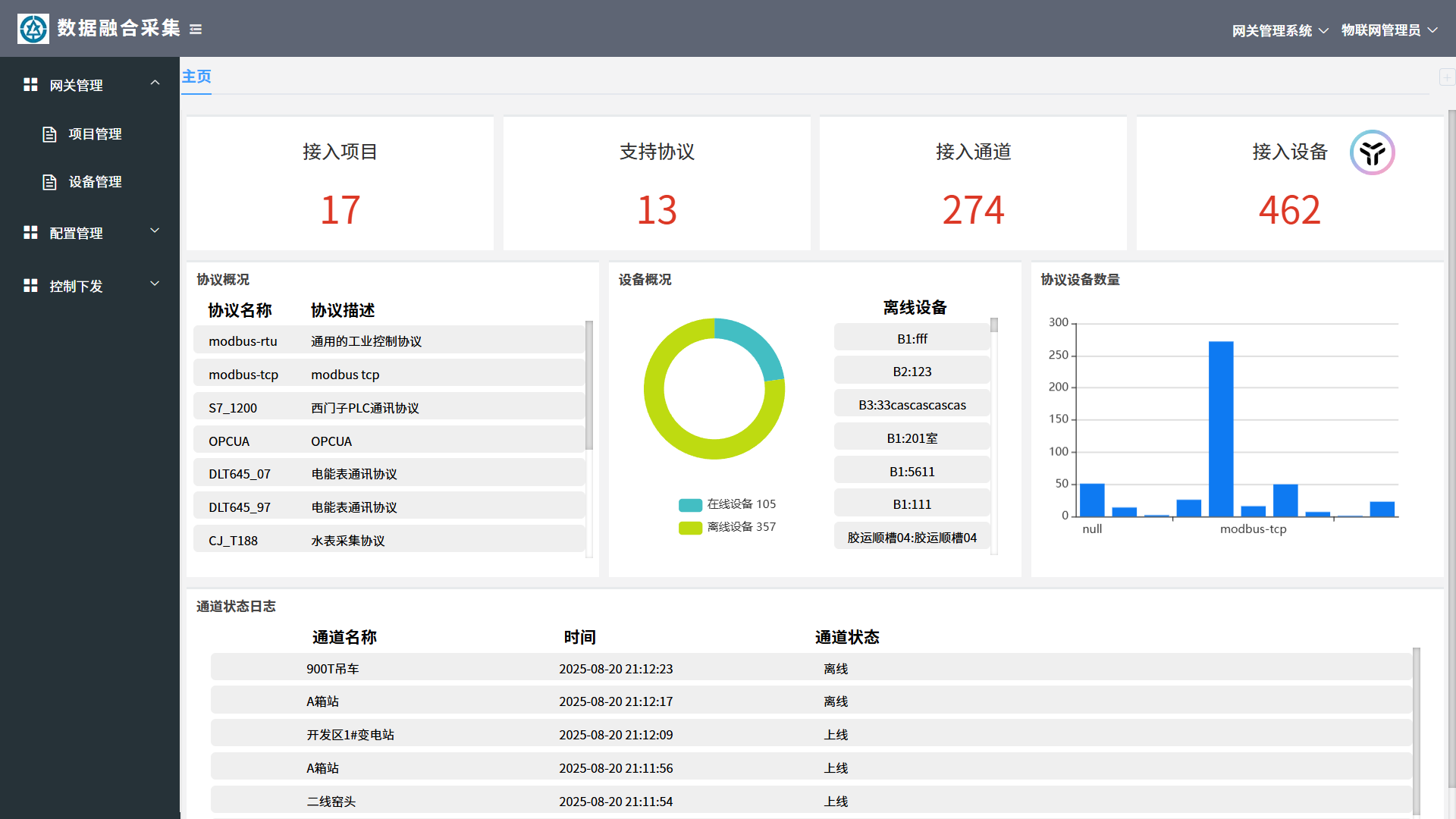Viewport: 1456px width, 819px height.
Task: Toggle sidebar with the hamburger menu icon
Action: click(x=196, y=30)
